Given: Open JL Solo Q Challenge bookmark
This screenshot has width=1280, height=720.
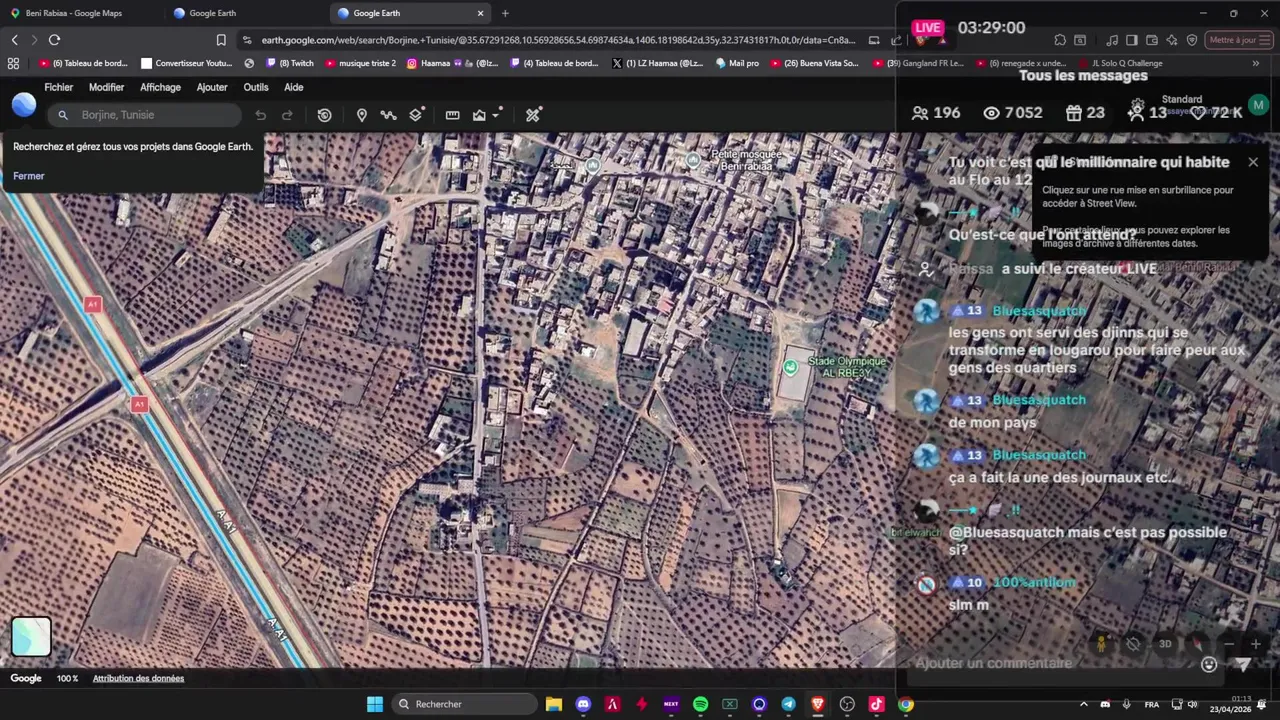Looking at the screenshot, I should [1120, 63].
